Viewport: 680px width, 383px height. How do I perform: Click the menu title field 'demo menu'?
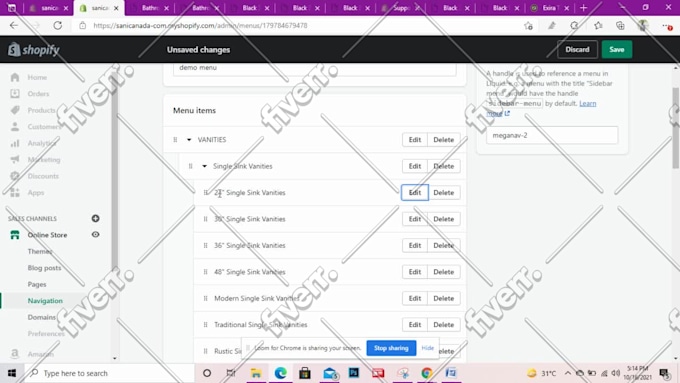tap(314, 69)
